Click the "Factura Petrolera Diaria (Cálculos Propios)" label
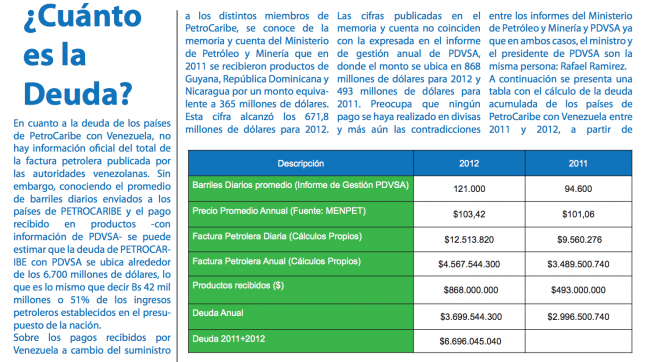The height and width of the screenshot is (362, 647). (277, 236)
